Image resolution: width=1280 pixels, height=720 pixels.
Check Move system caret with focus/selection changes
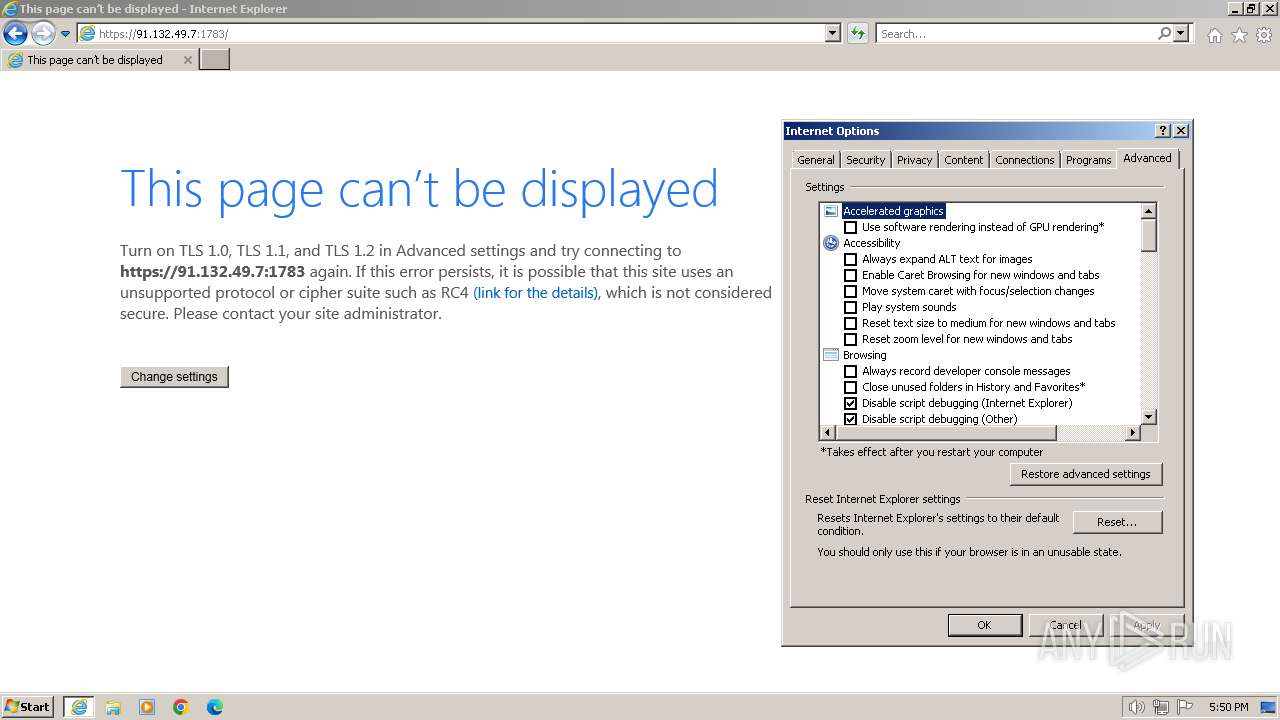[850, 291]
